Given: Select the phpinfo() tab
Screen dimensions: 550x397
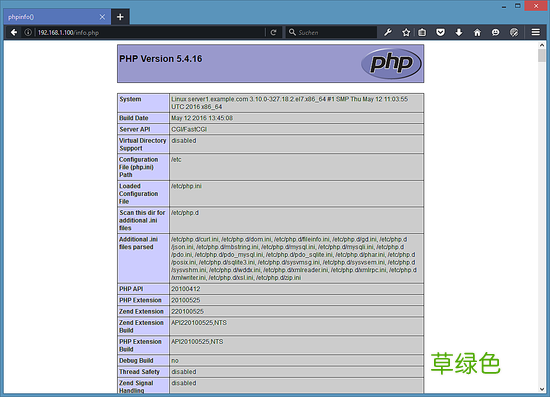Looking at the screenshot, I should pyautogui.click(x=57, y=17).
